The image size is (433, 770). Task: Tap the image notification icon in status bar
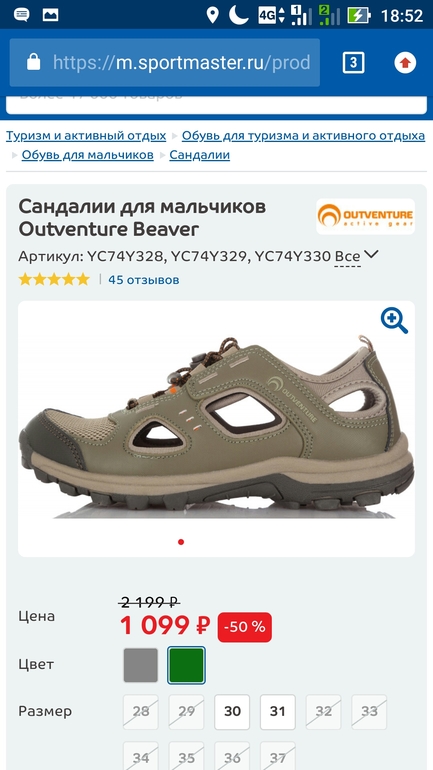click(50, 15)
